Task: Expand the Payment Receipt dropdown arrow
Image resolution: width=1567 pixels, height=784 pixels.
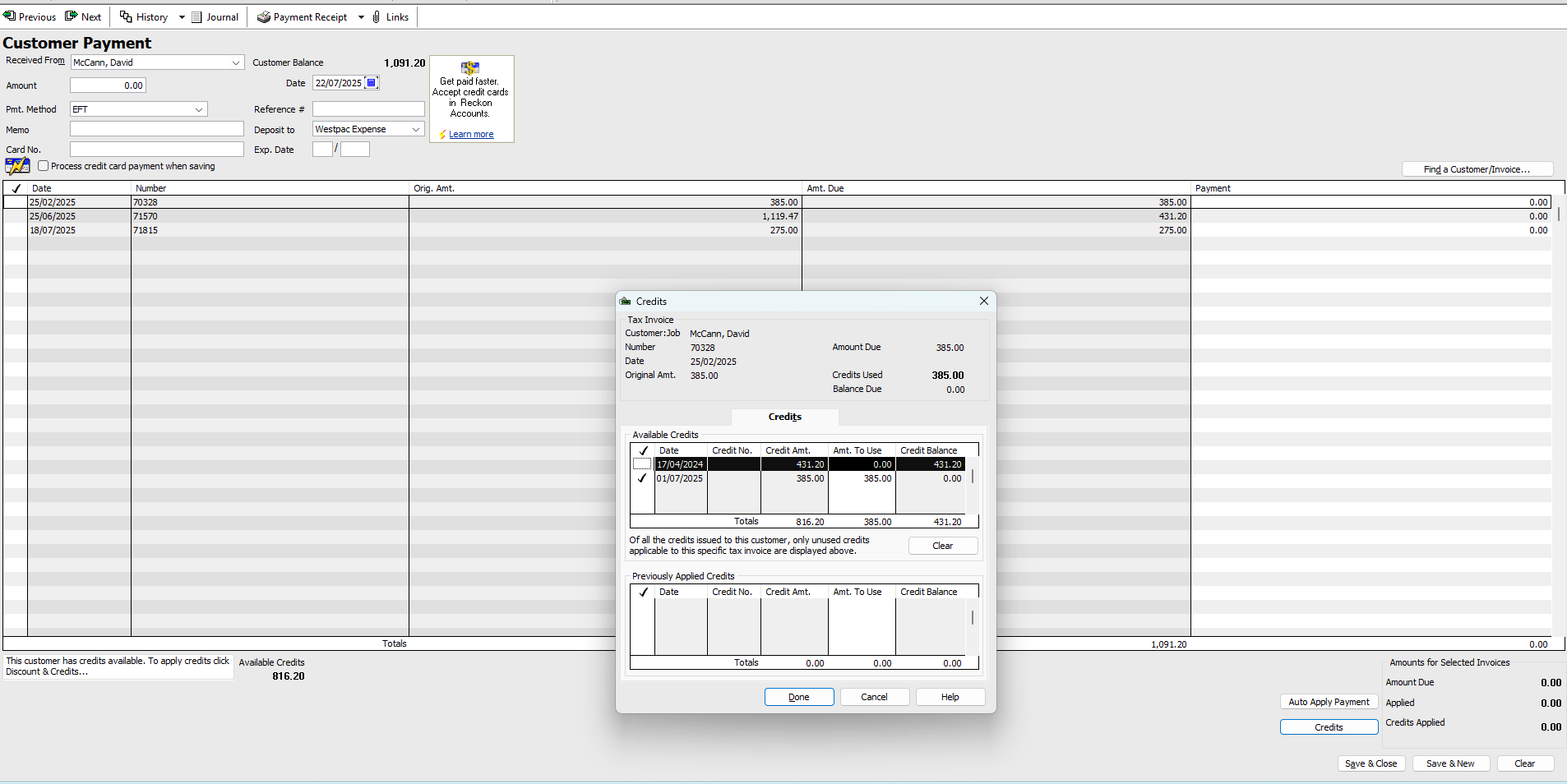Action: pos(361,17)
